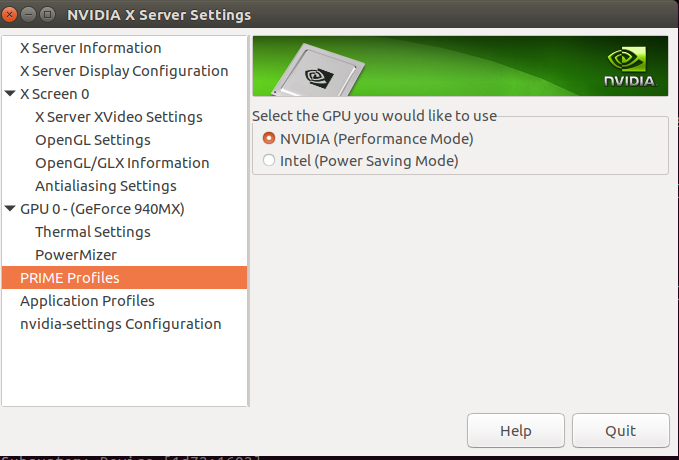
Task: Click the NVIDIA logo in banner
Action: point(630,66)
